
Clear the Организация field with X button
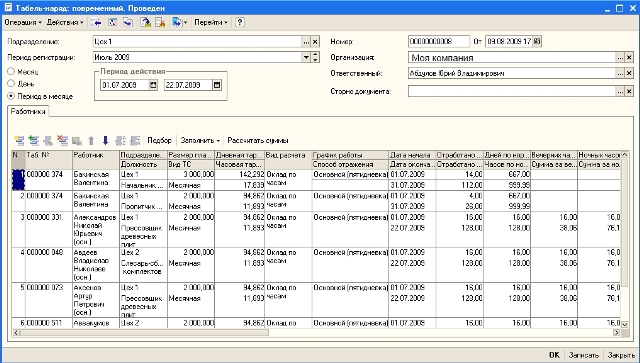tap(629, 58)
